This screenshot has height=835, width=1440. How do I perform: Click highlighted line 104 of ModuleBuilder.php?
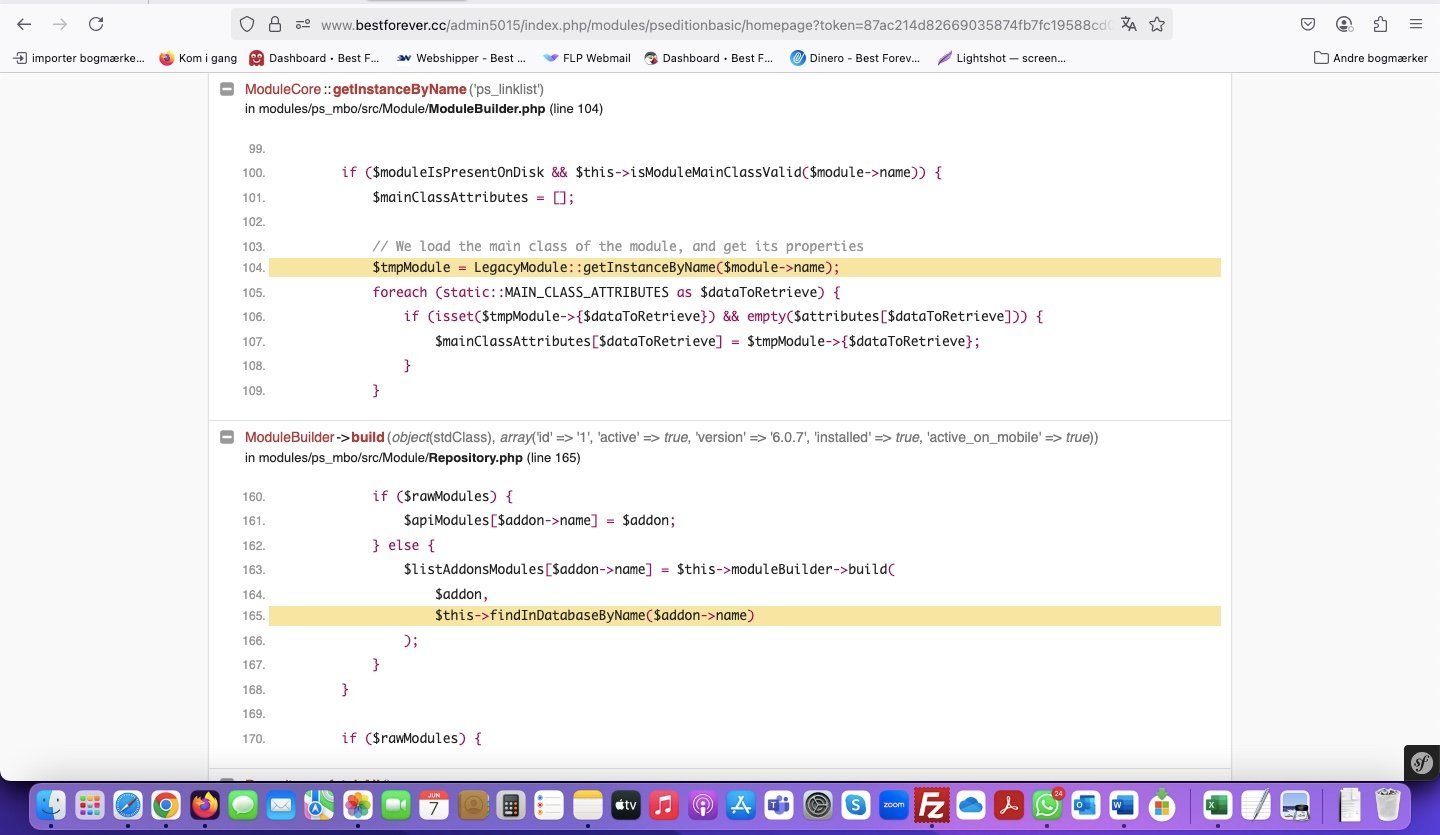[745, 267]
